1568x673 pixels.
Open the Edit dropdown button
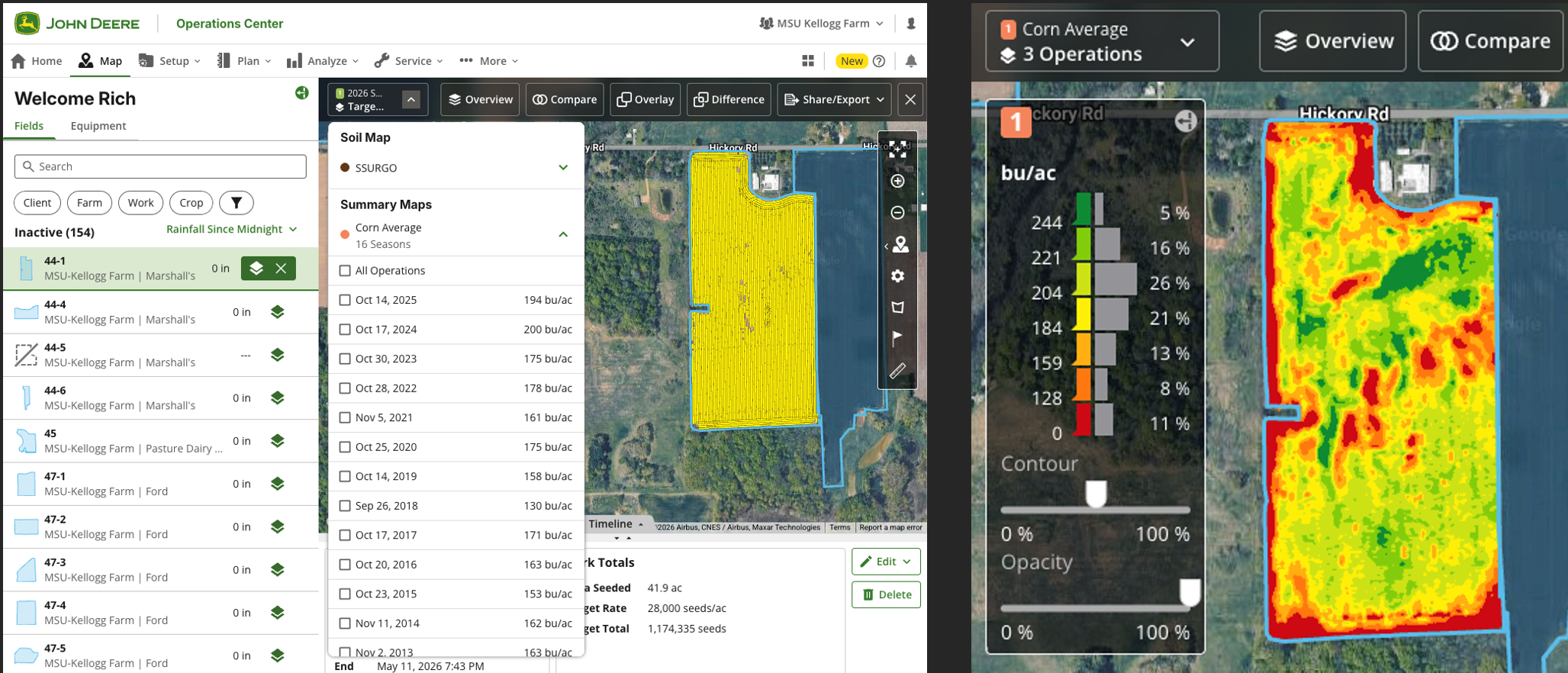click(886, 562)
